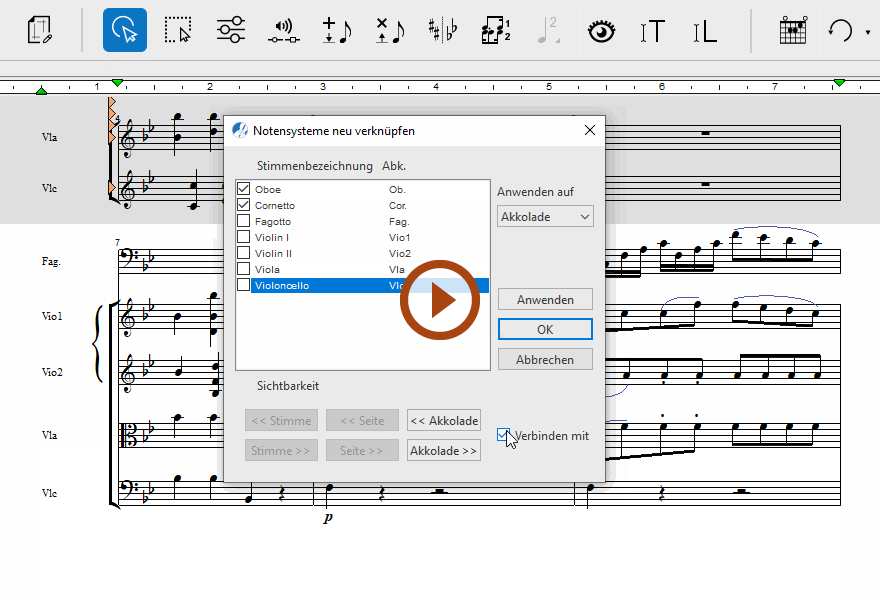This screenshot has width=880, height=600.
Task: Play the video overlay button
Action: click(440, 300)
